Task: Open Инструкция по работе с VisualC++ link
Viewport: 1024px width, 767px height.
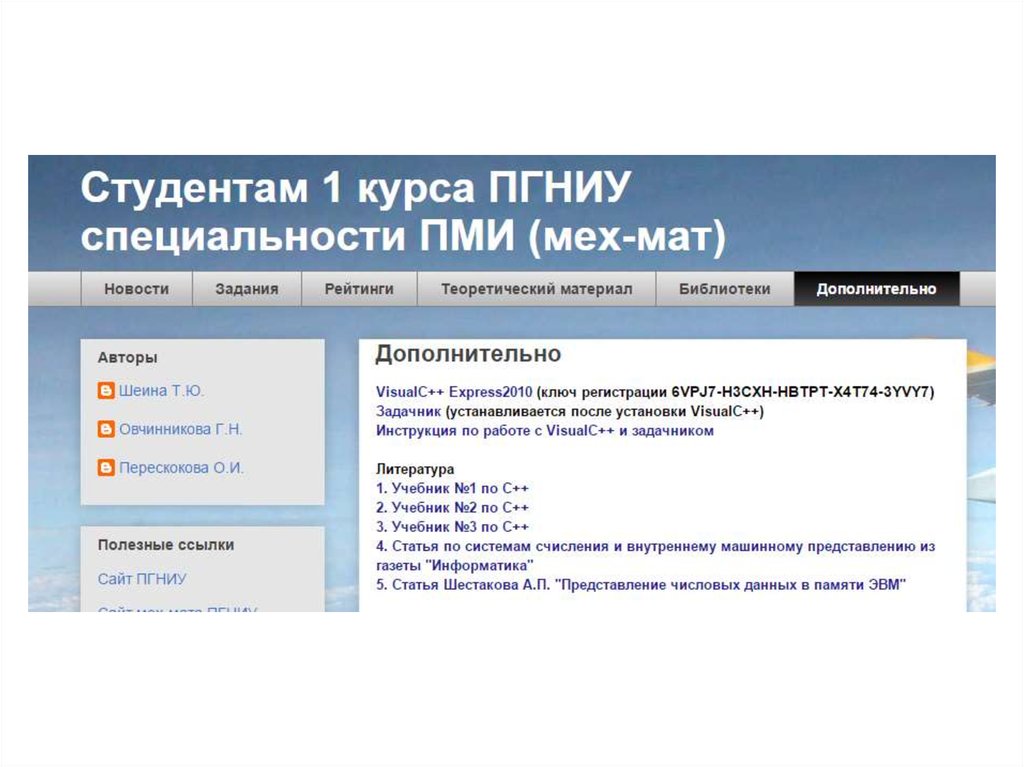Action: [x=545, y=431]
